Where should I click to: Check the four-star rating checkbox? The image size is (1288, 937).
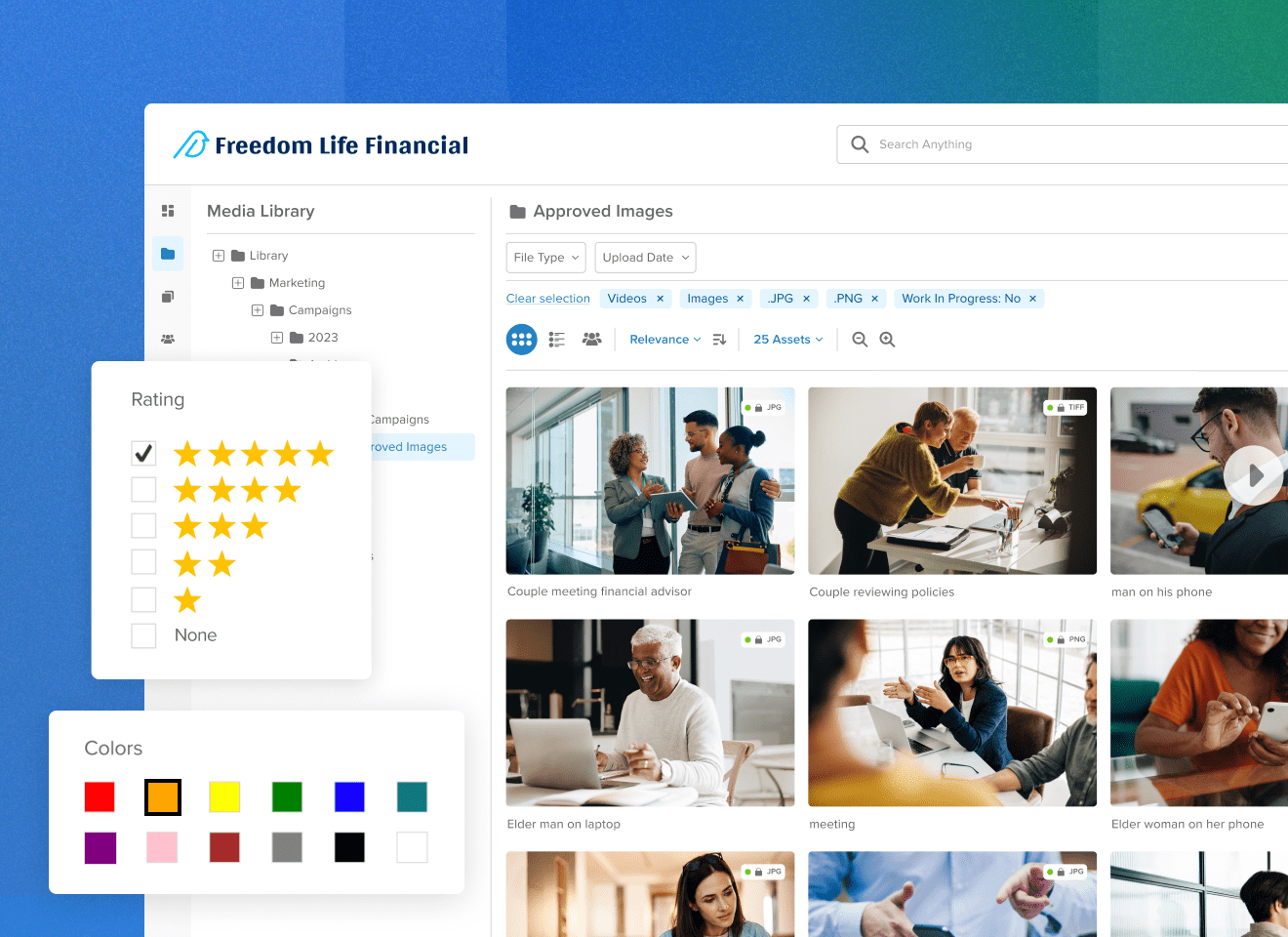point(143,489)
